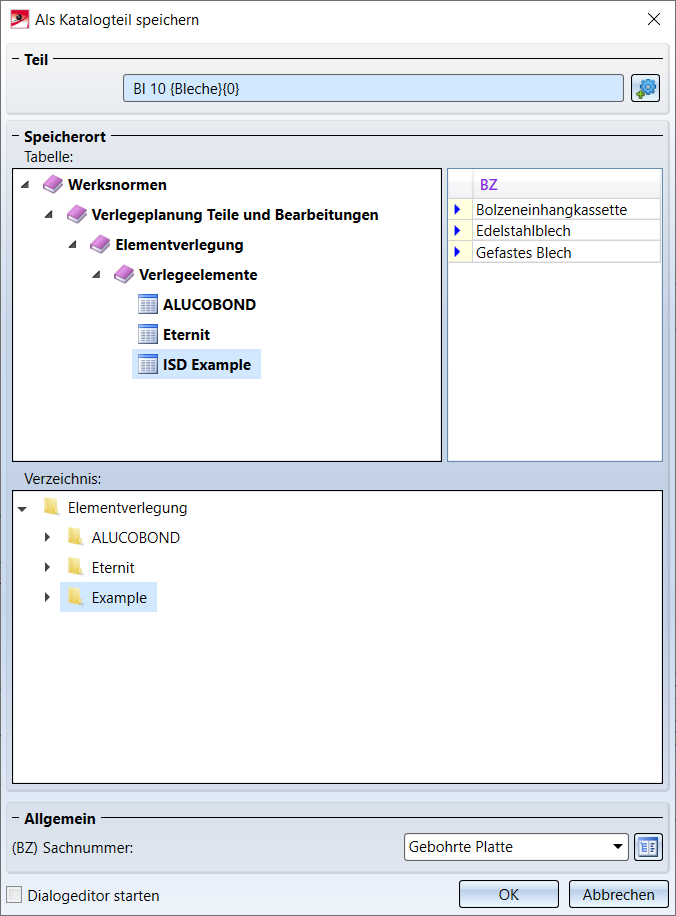Expand the ALUCOBOND directory folder
Viewport: 676px width, 916px height.
coord(47,538)
